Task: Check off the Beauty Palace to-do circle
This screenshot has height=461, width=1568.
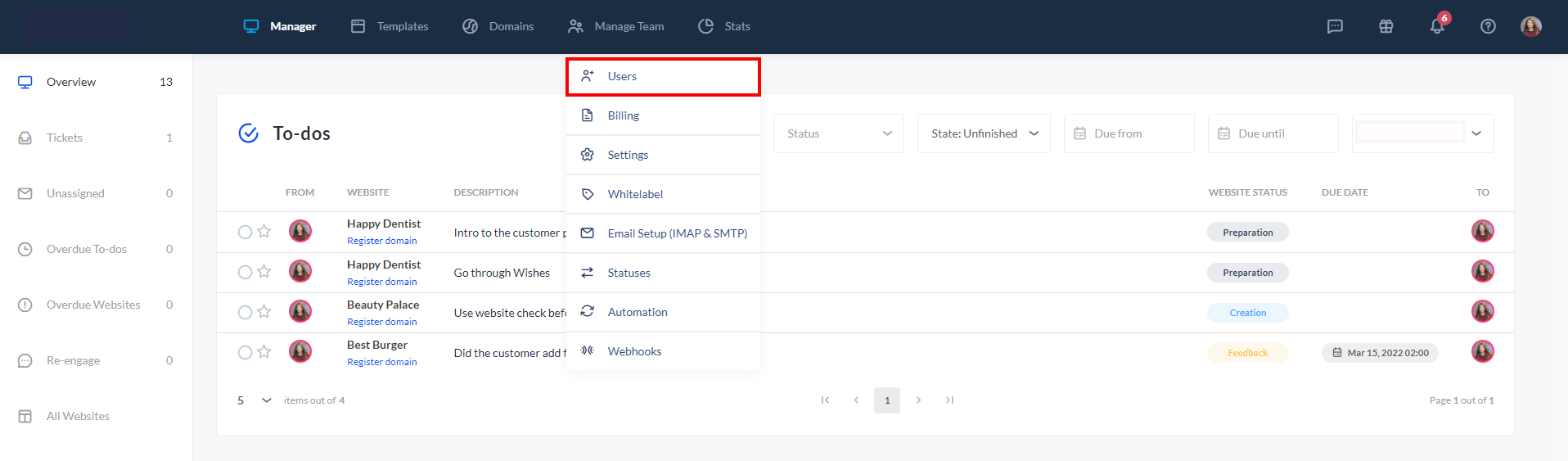Action: (245, 312)
